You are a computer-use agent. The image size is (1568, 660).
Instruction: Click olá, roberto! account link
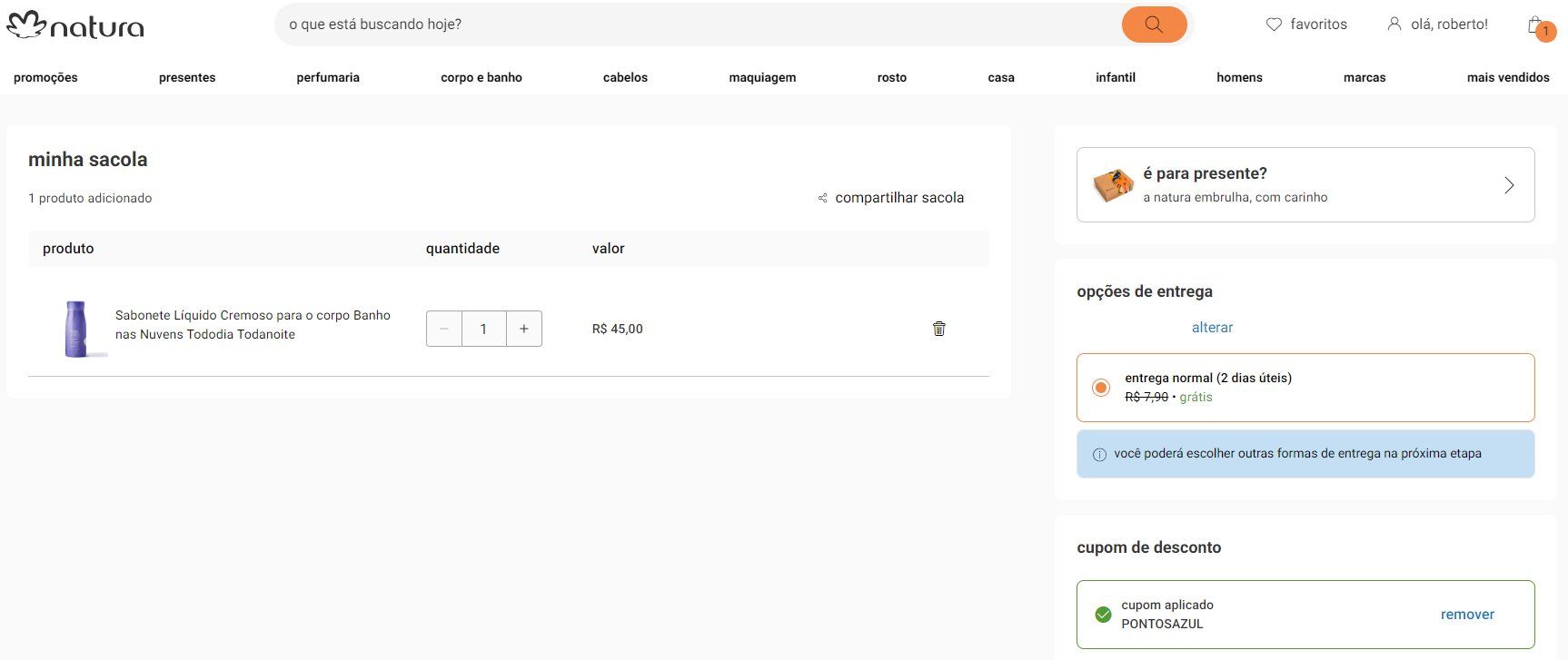coord(1449,25)
